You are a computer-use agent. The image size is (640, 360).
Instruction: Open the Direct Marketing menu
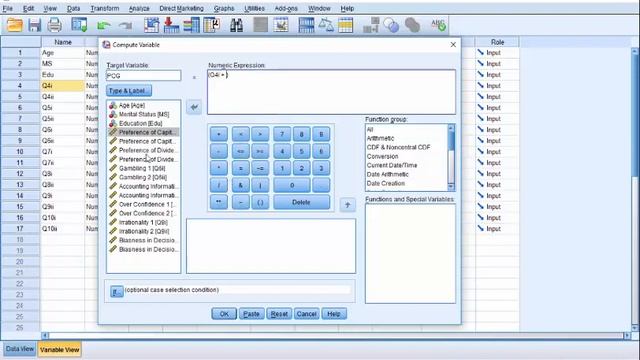(181, 8)
